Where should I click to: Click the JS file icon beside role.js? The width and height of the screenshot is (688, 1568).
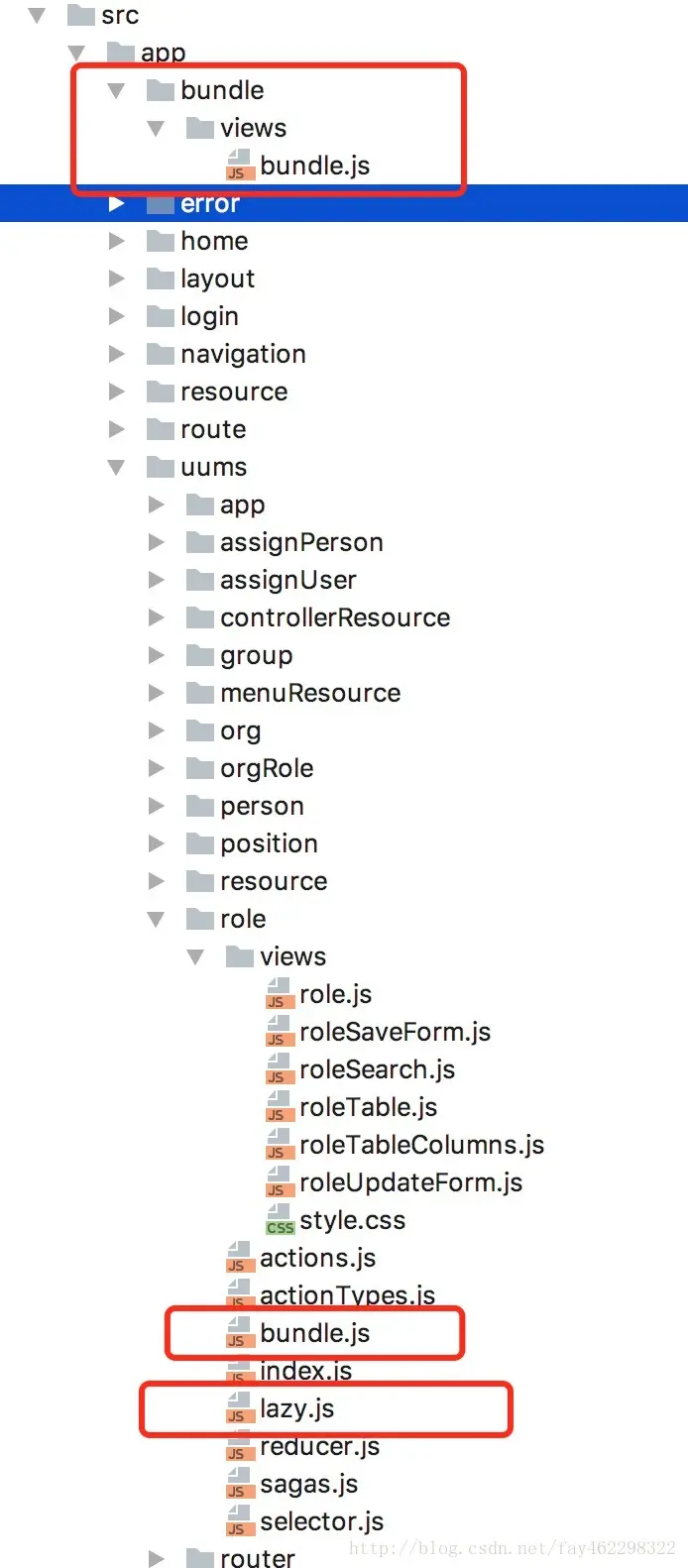[x=280, y=994]
